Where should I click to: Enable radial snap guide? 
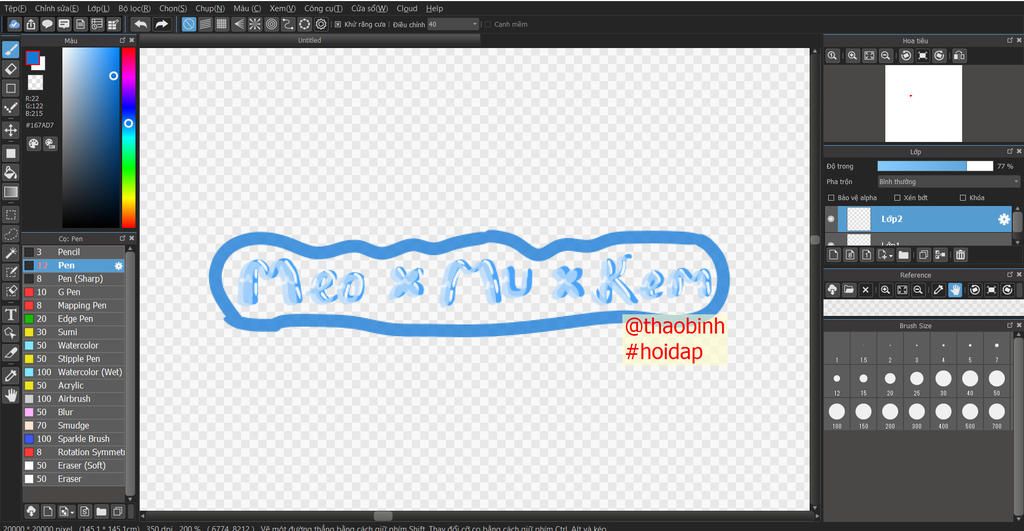coord(255,24)
